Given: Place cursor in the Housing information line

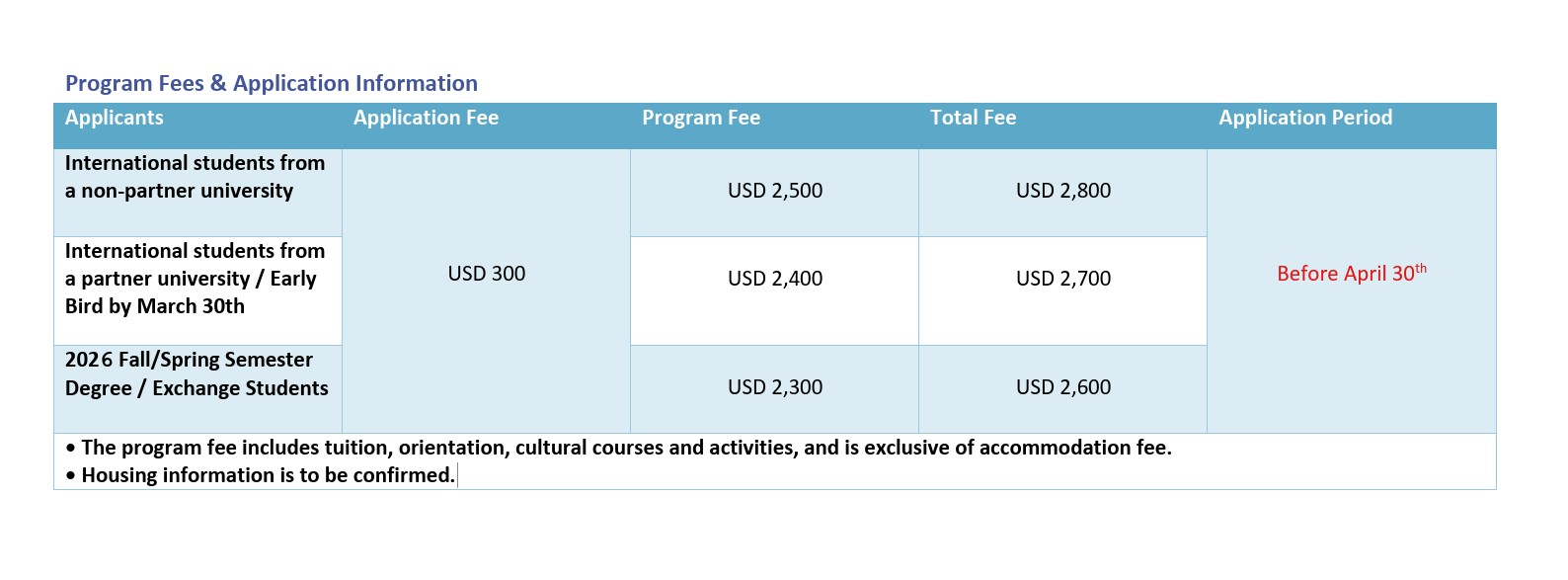Looking at the screenshot, I should (268, 475).
